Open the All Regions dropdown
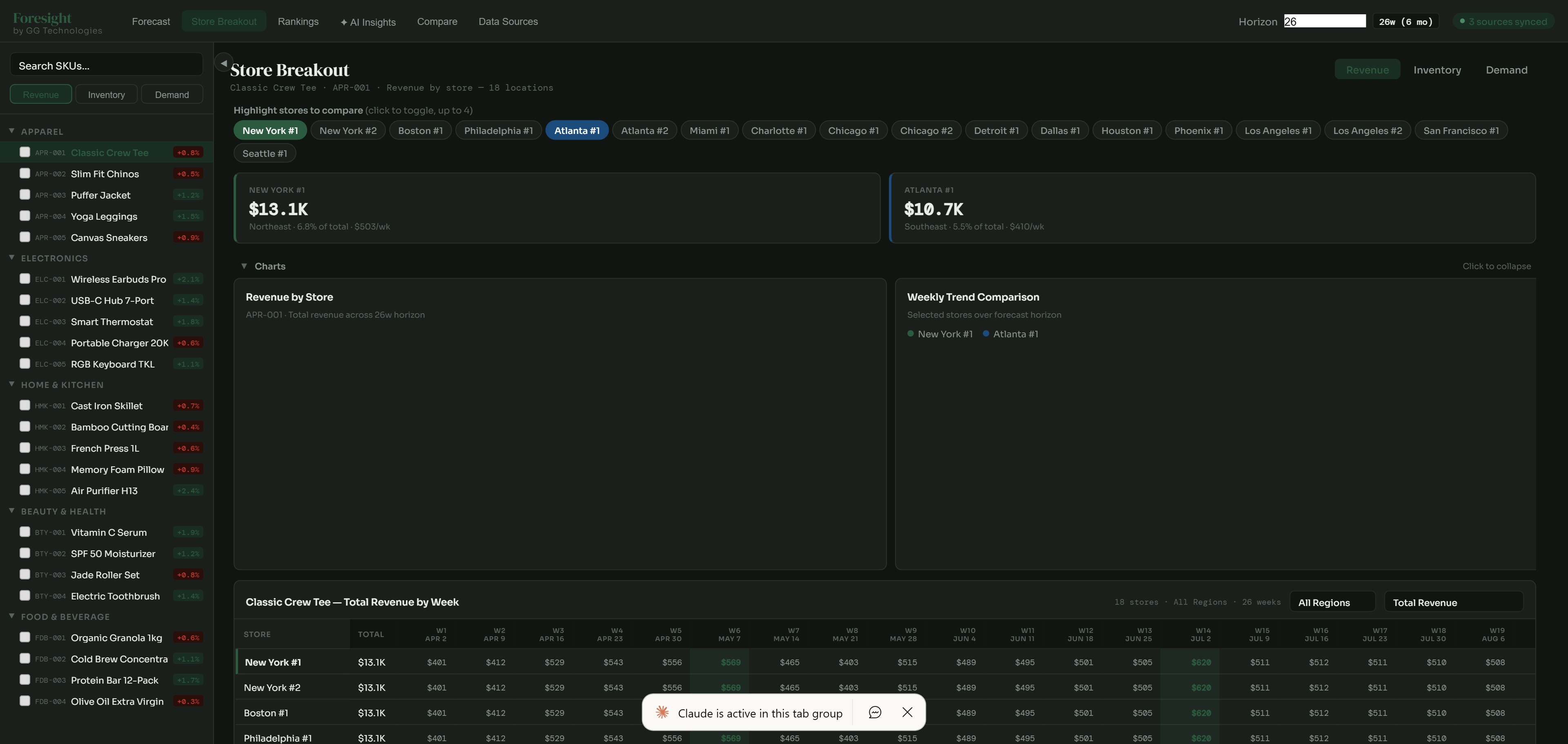The image size is (1568, 744). [x=1332, y=602]
